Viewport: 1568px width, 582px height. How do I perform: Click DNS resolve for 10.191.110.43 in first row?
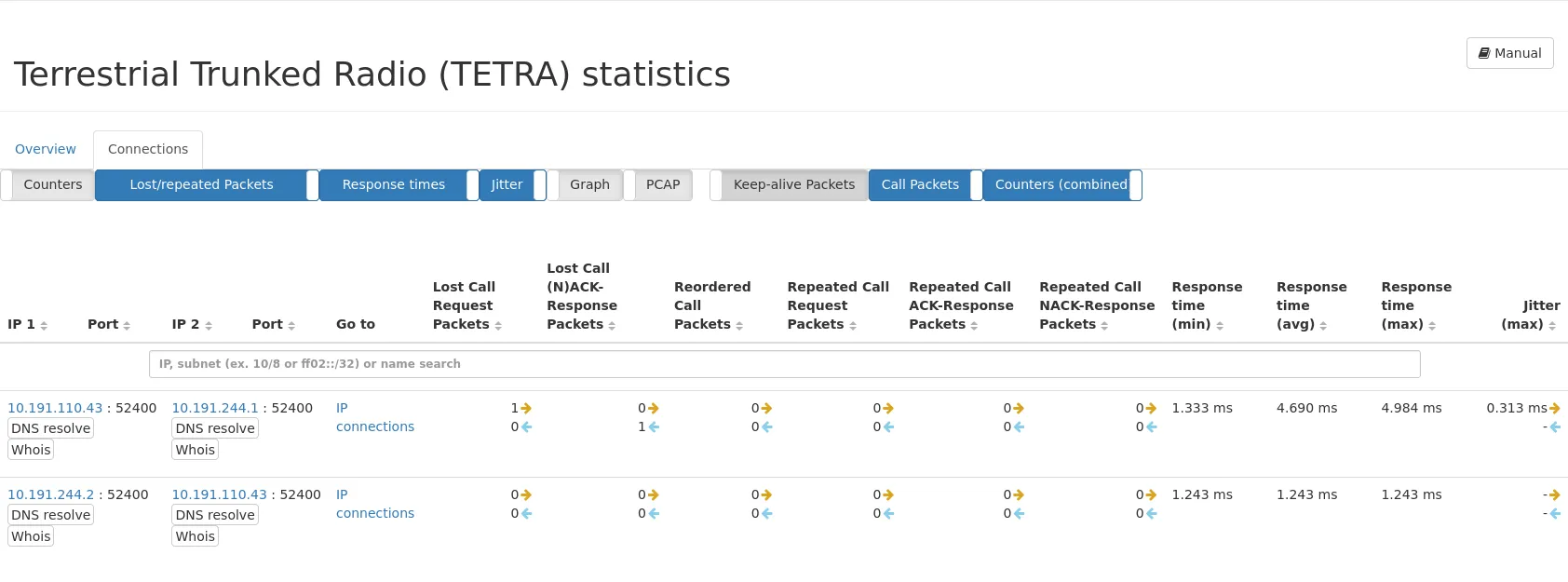[x=51, y=428]
